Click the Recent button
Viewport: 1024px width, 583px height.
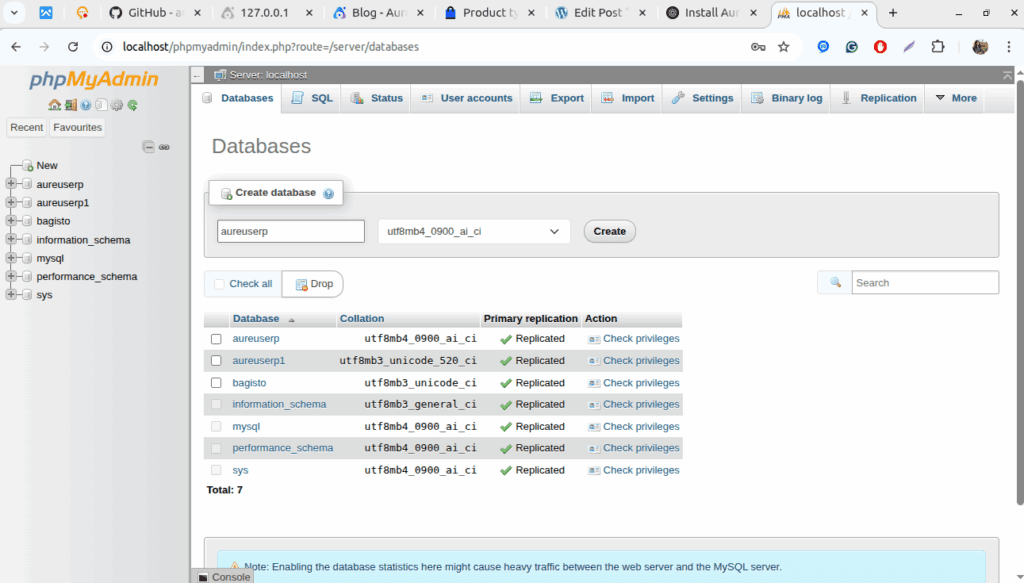[27, 127]
